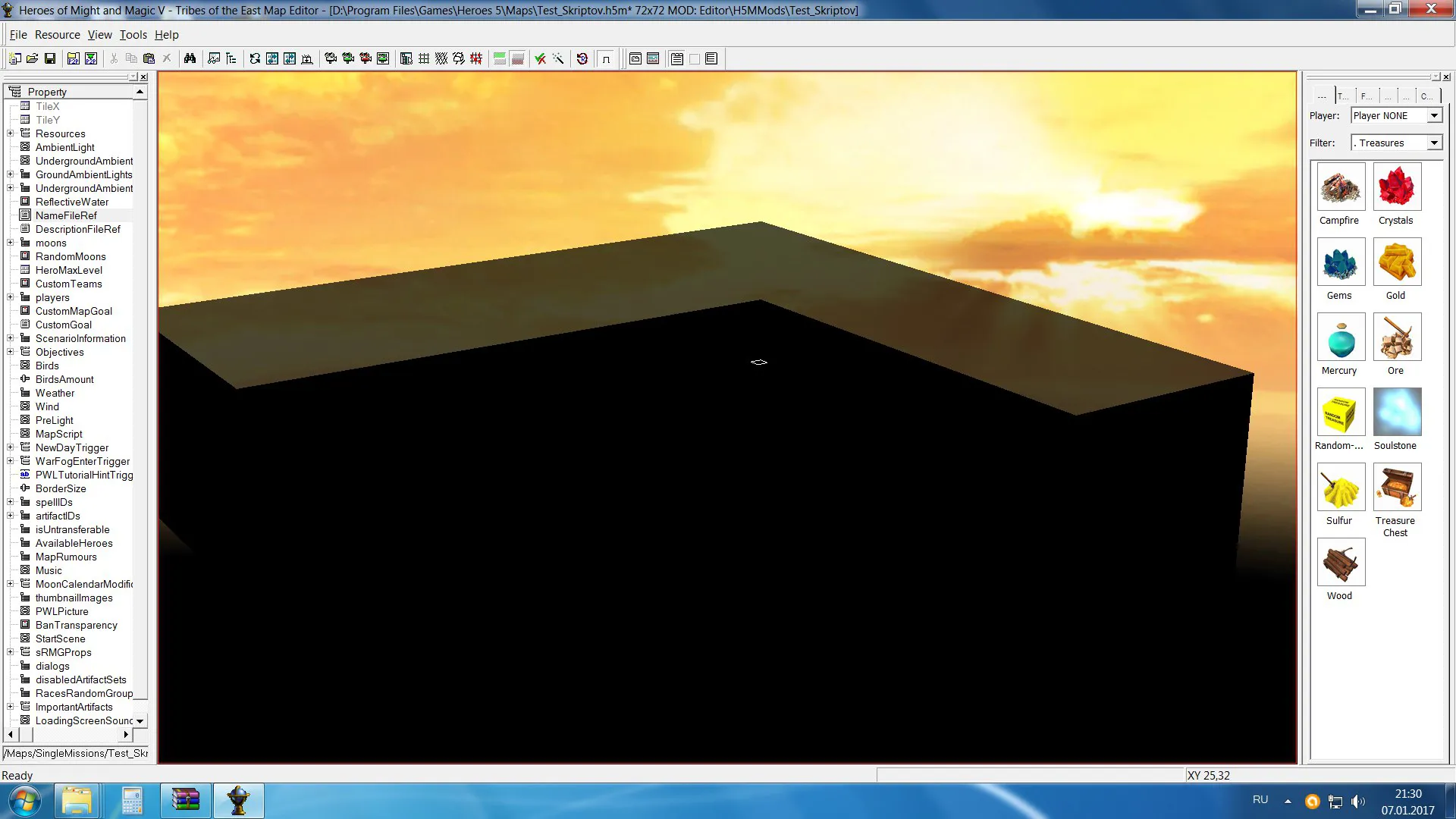Open the Windows Start menu
The image size is (1456, 819).
[x=24, y=801]
